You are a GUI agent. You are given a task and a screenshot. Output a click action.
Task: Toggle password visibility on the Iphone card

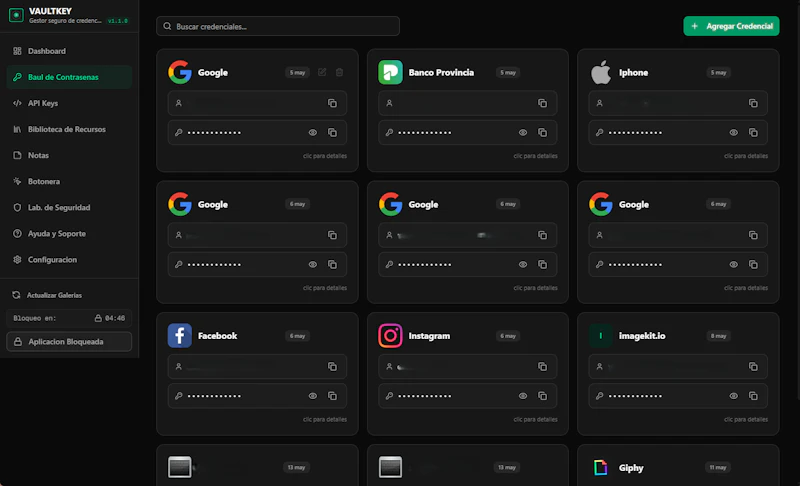point(734,133)
